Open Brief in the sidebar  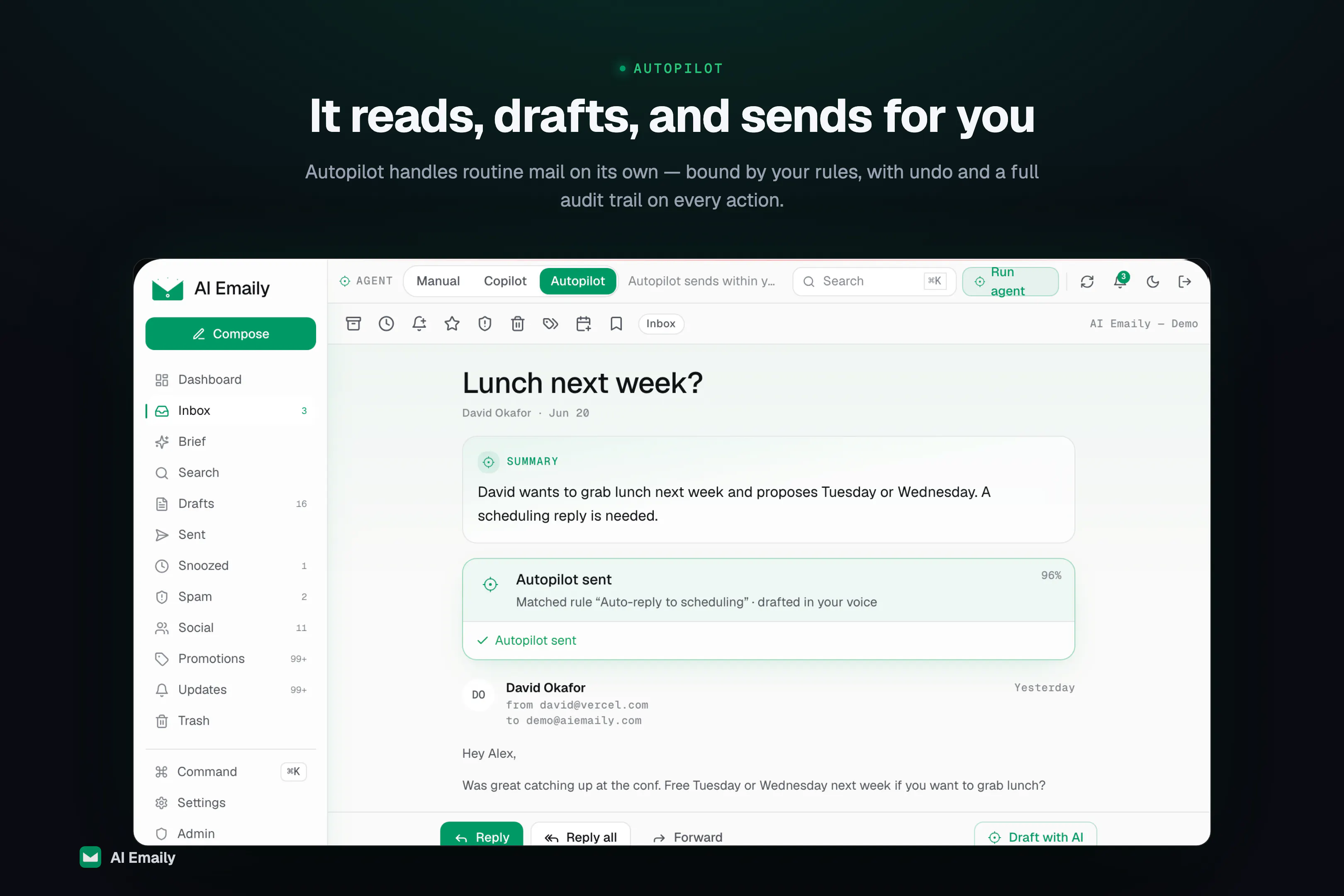pyautogui.click(x=231, y=442)
